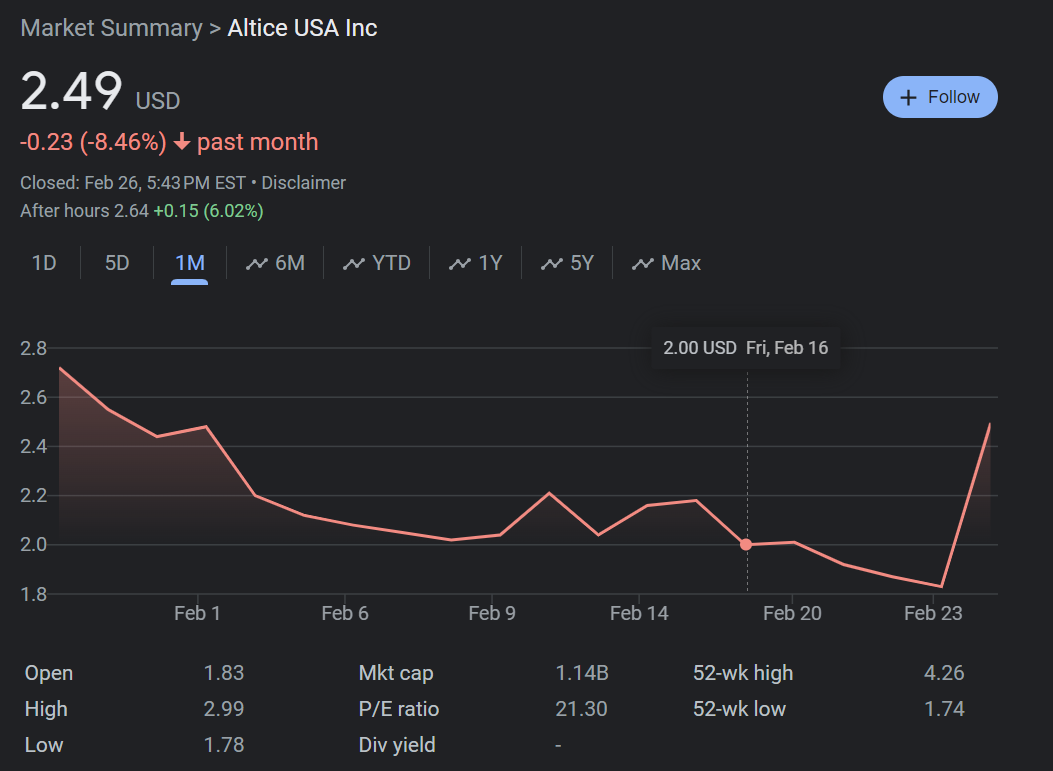Click the Mkt cap value 1.14B

tap(581, 673)
